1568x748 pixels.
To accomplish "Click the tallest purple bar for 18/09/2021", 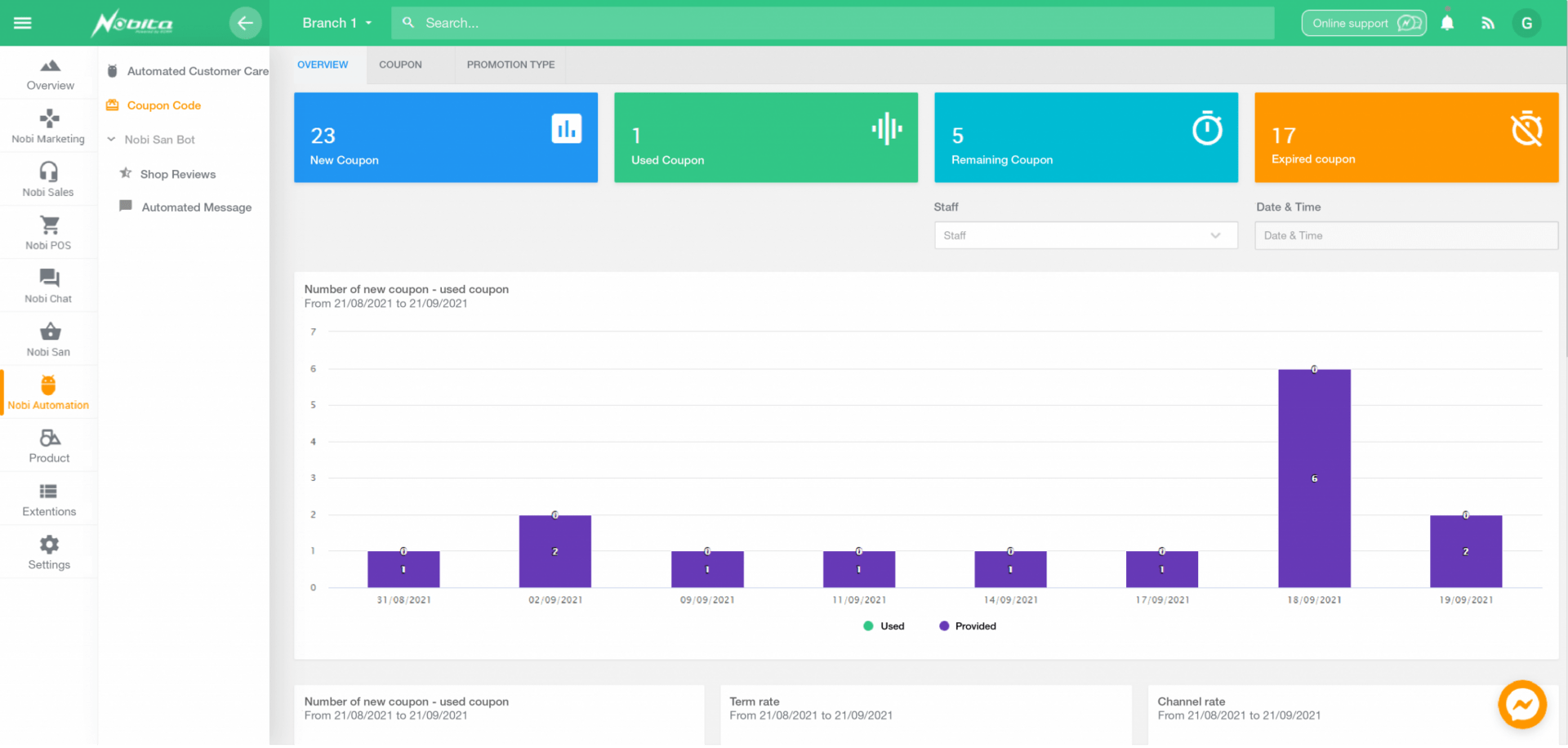I will pyautogui.click(x=1314, y=478).
